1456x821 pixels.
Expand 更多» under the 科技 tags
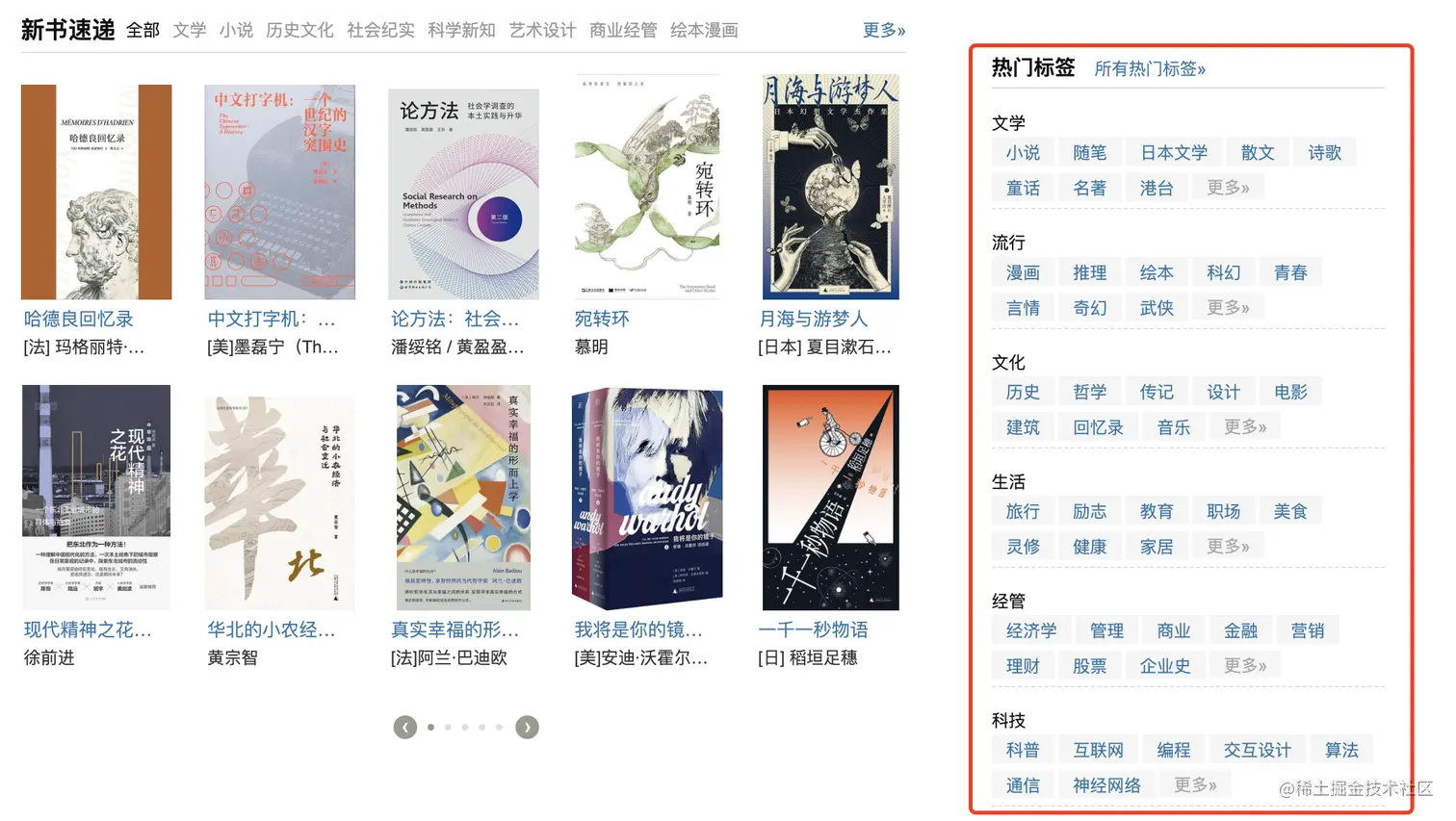tap(1195, 785)
